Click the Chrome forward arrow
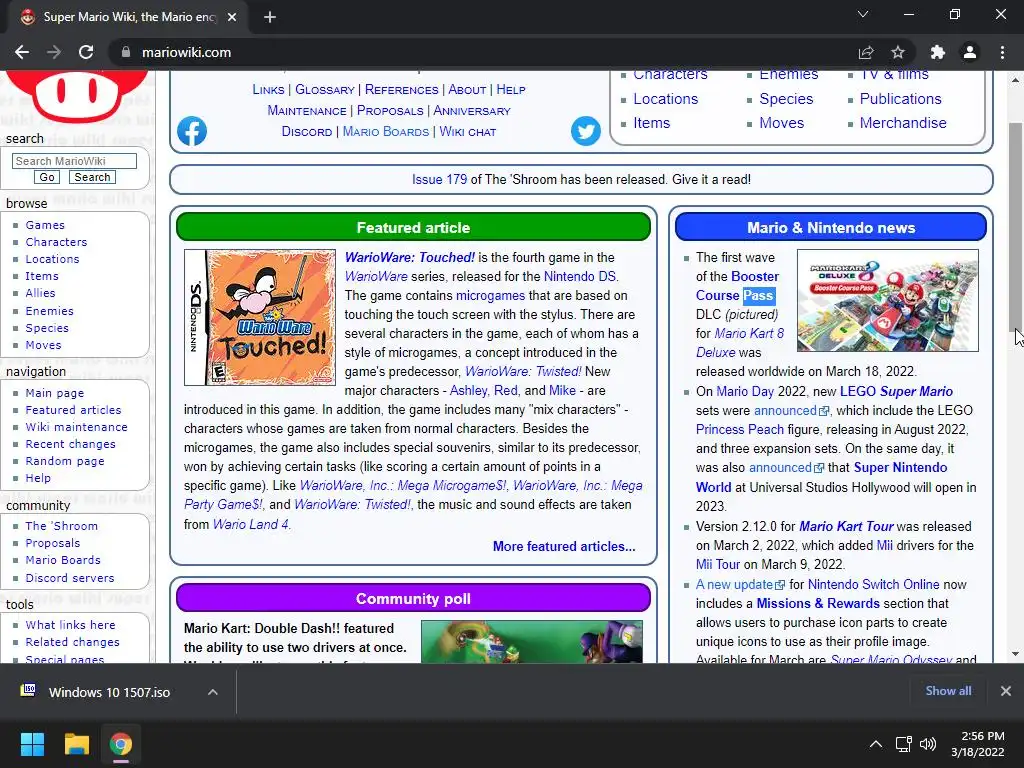The height and width of the screenshot is (768, 1024). [54, 52]
